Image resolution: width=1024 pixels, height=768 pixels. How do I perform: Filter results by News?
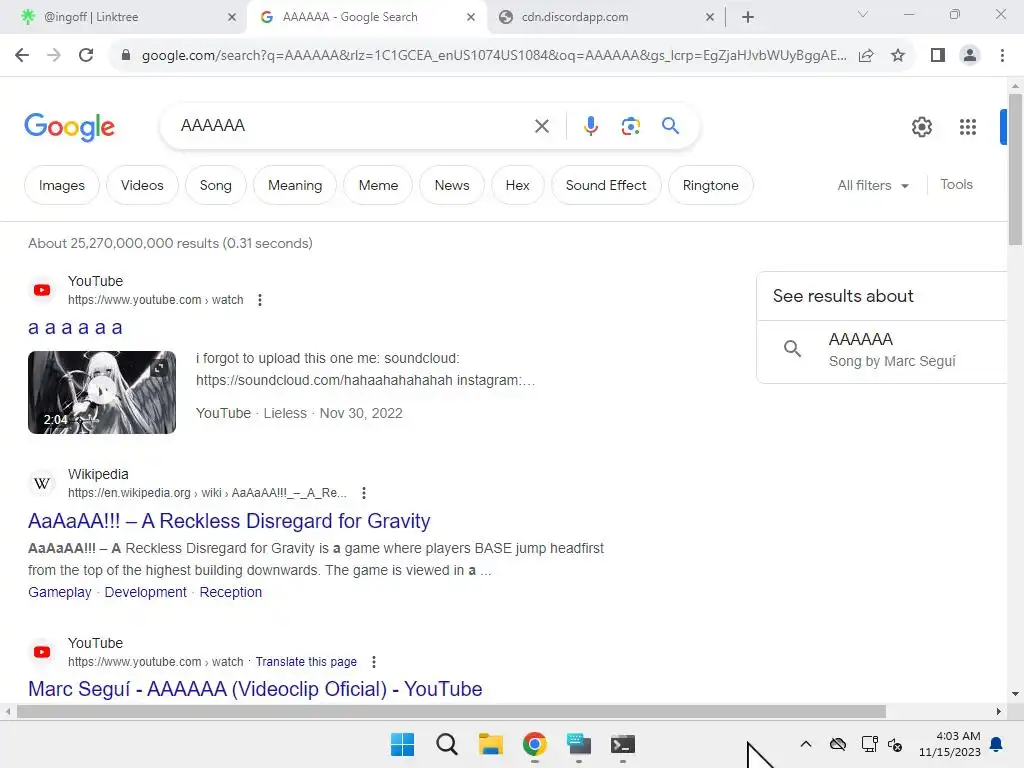point(452,185)
